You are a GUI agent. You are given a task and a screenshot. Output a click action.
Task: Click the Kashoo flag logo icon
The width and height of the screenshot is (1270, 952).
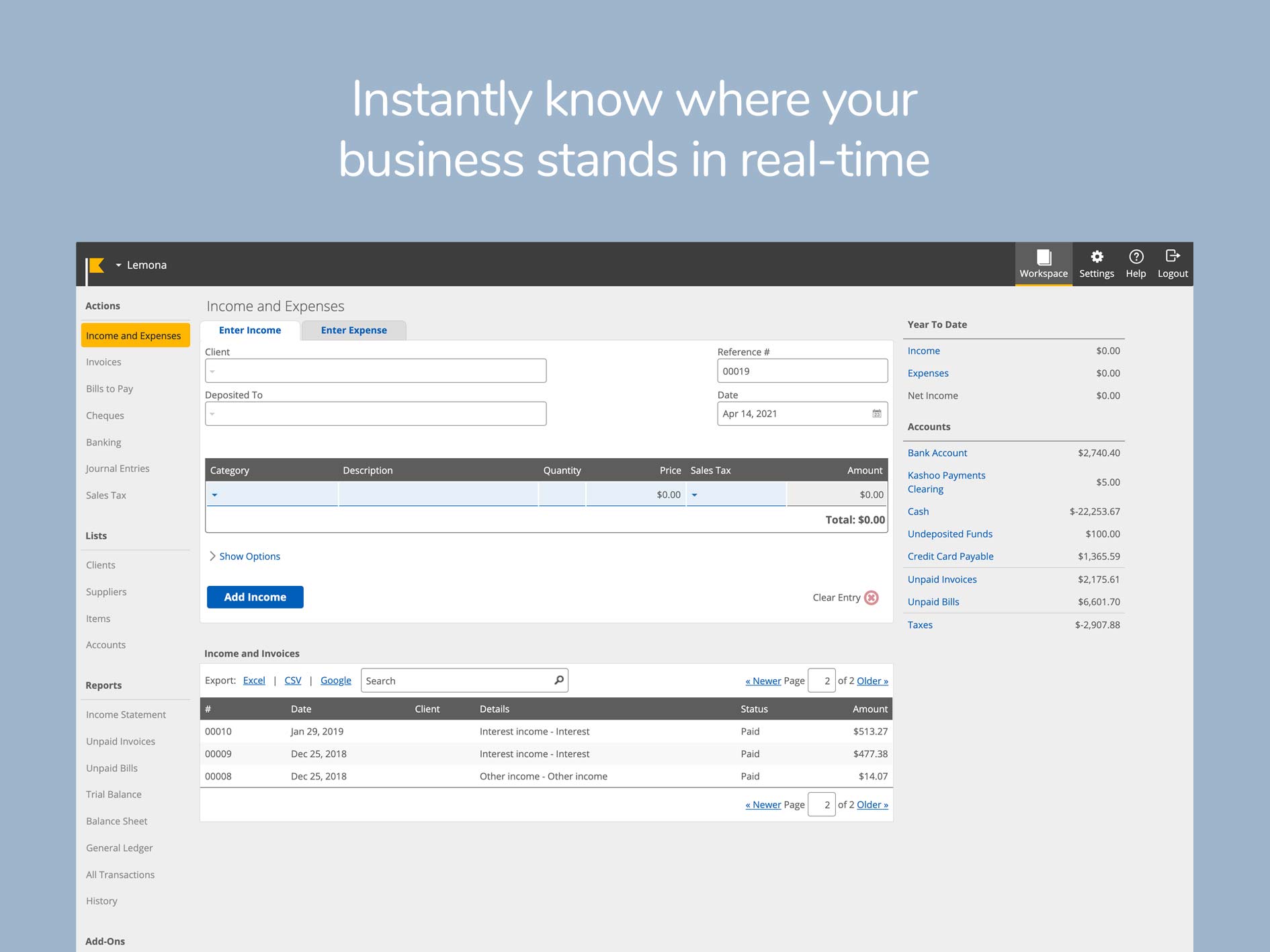96,266
